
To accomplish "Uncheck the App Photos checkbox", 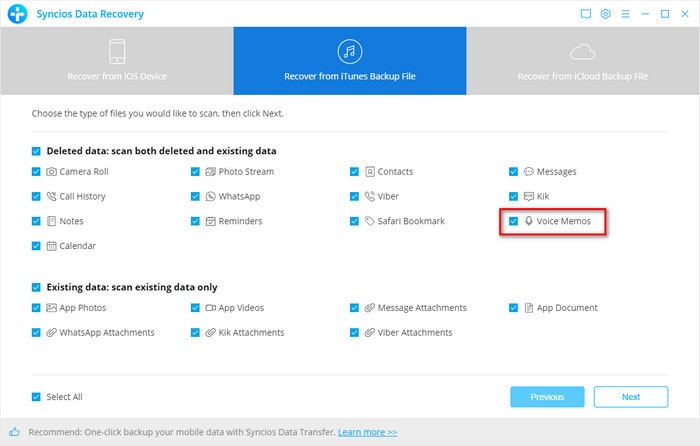I will pyautogui.click(x=36, y=308).
